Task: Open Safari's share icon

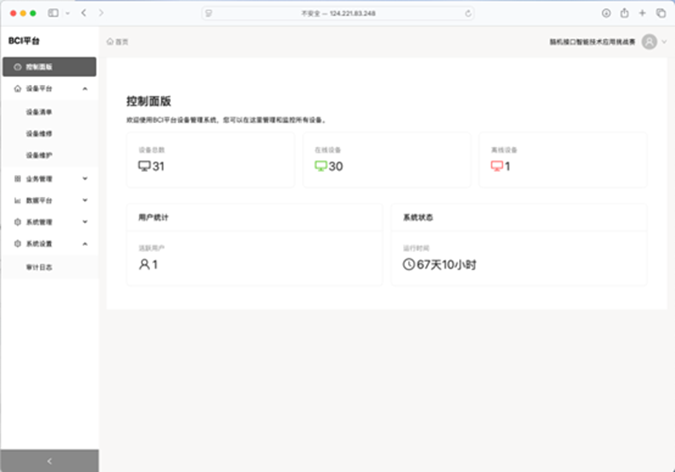Action: point(624,13)
